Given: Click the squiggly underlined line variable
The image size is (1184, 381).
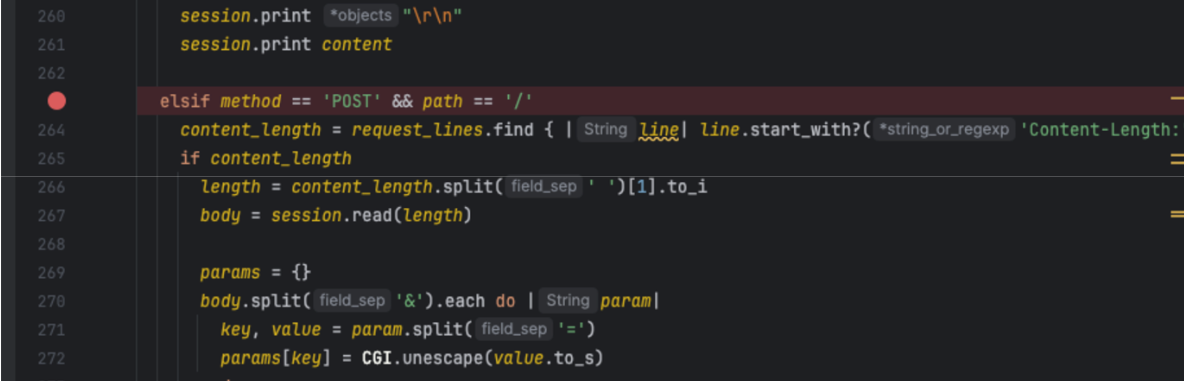Looking at the screenshot, I should [658, 131].
